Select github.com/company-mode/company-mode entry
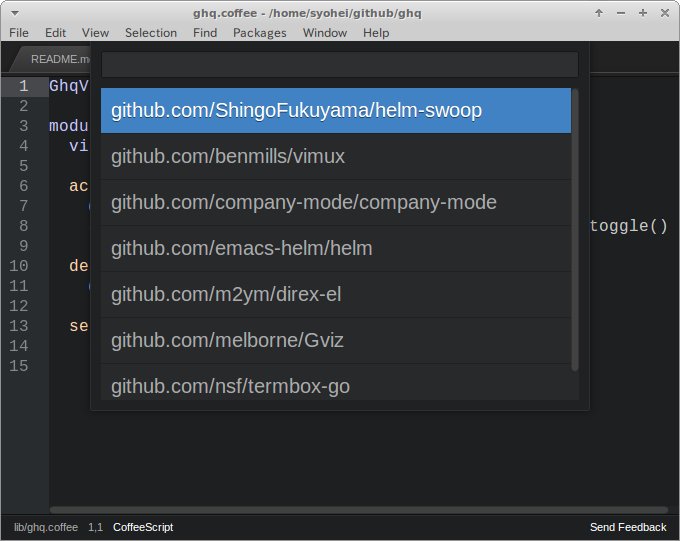 click(336, 203)
